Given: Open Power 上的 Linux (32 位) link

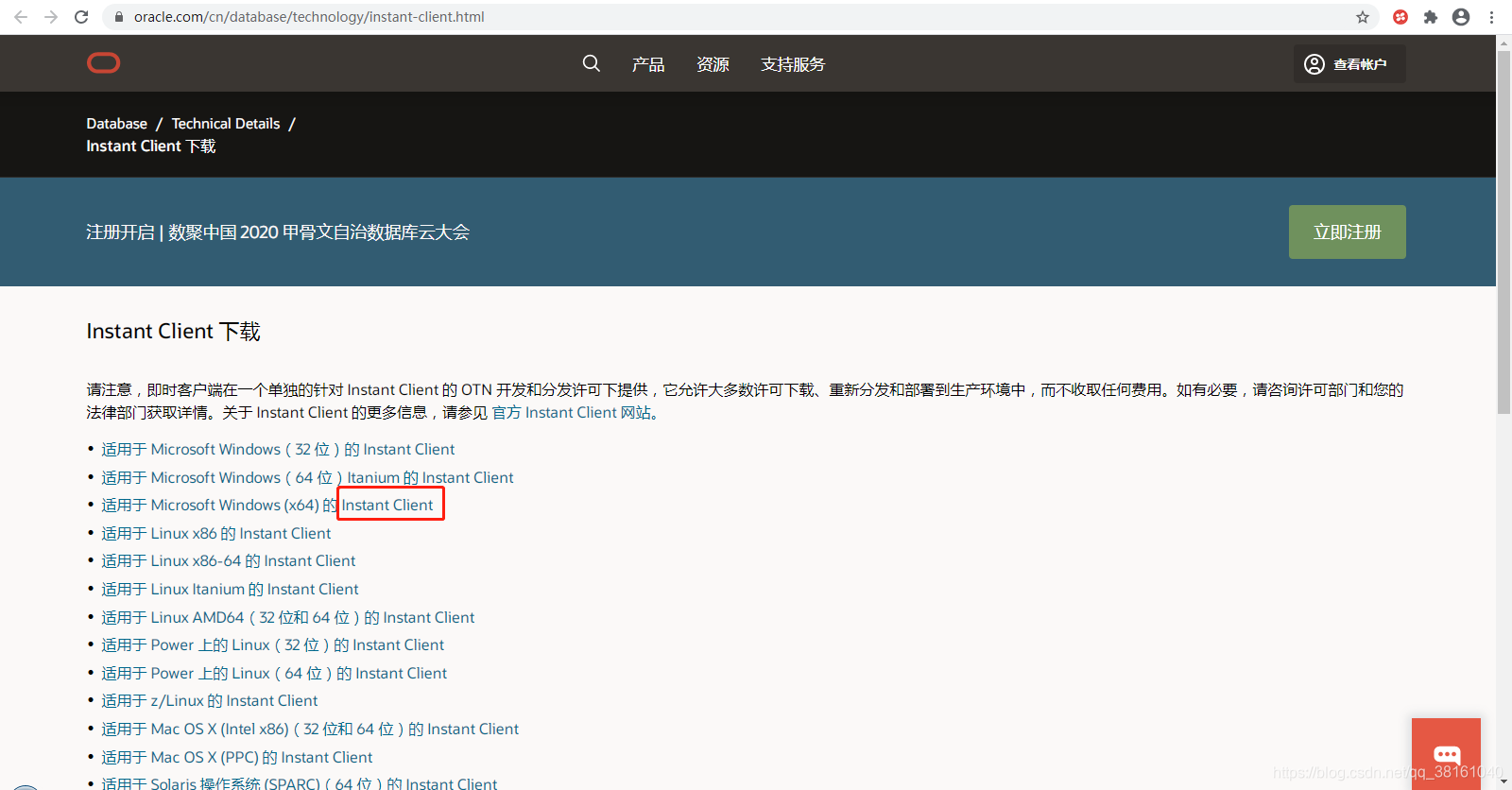Looking at the screenshot, I should click(272, 645).
